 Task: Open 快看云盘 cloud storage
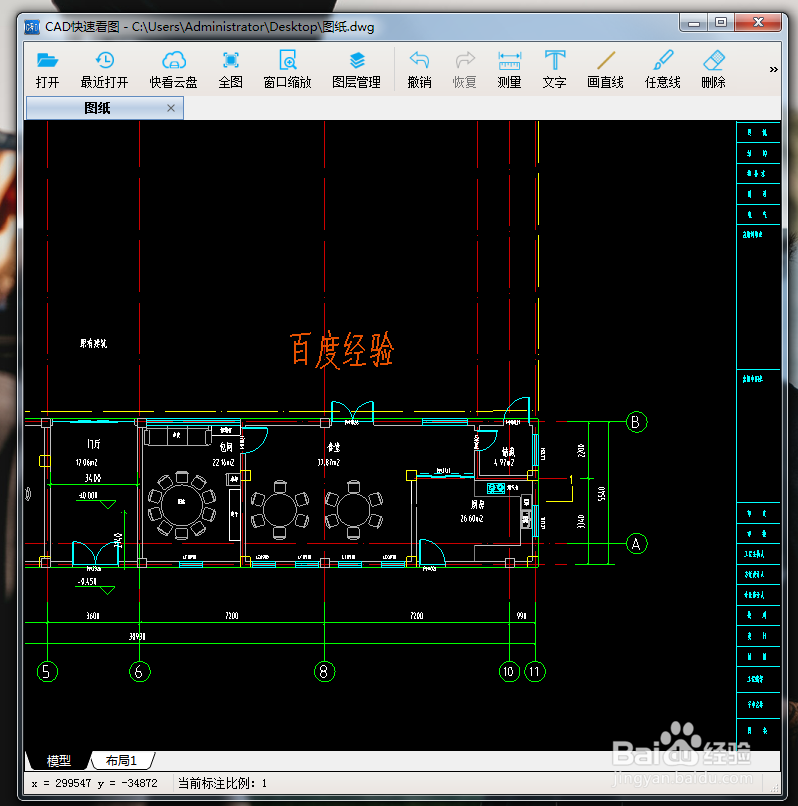click(x=173, y=69)
